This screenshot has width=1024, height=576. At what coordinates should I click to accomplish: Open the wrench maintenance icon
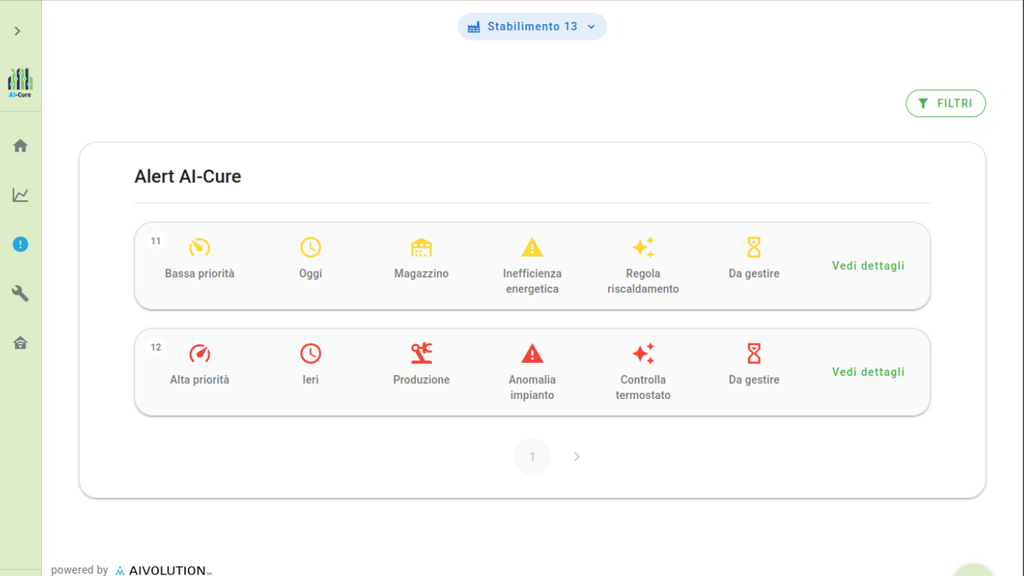coord(20,293)
